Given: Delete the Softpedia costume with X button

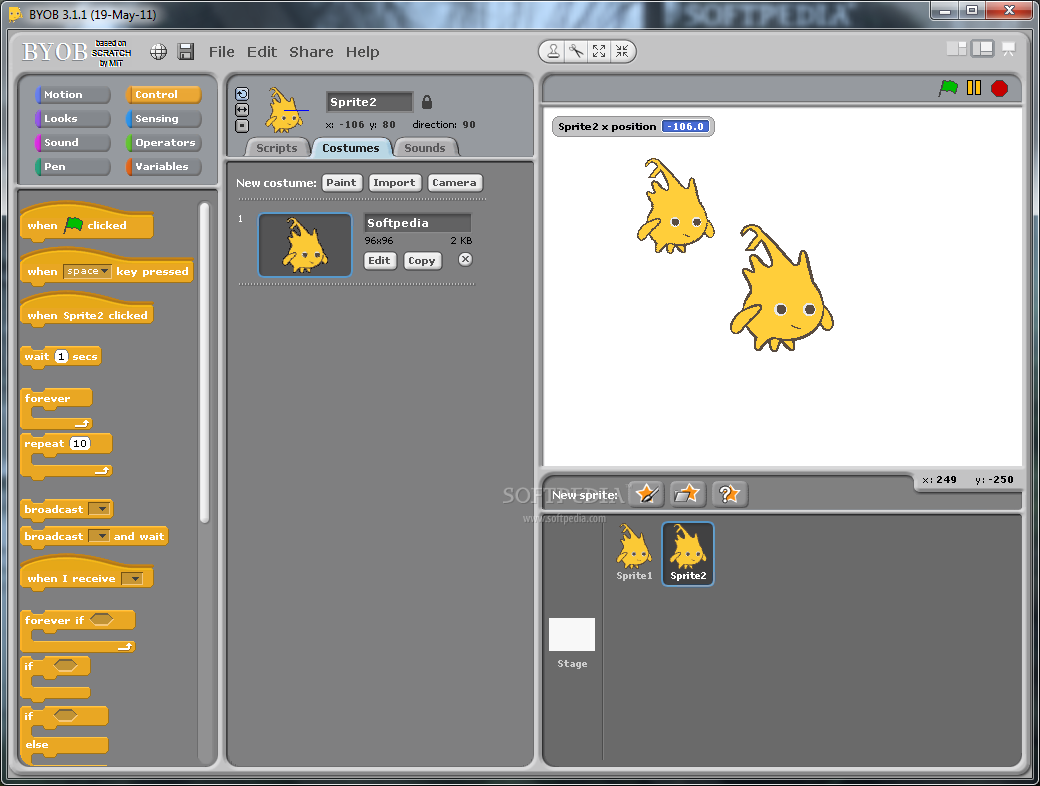Looking at the screenshot, I should [x=466, y=259].
